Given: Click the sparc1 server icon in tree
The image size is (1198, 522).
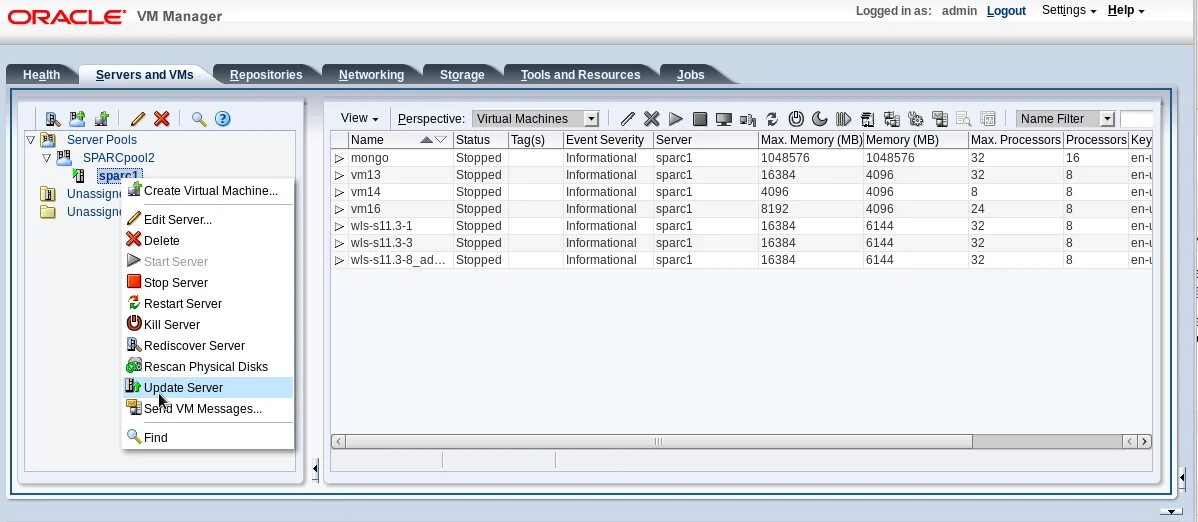Looking at the screenshot, I should coord(78,176).
